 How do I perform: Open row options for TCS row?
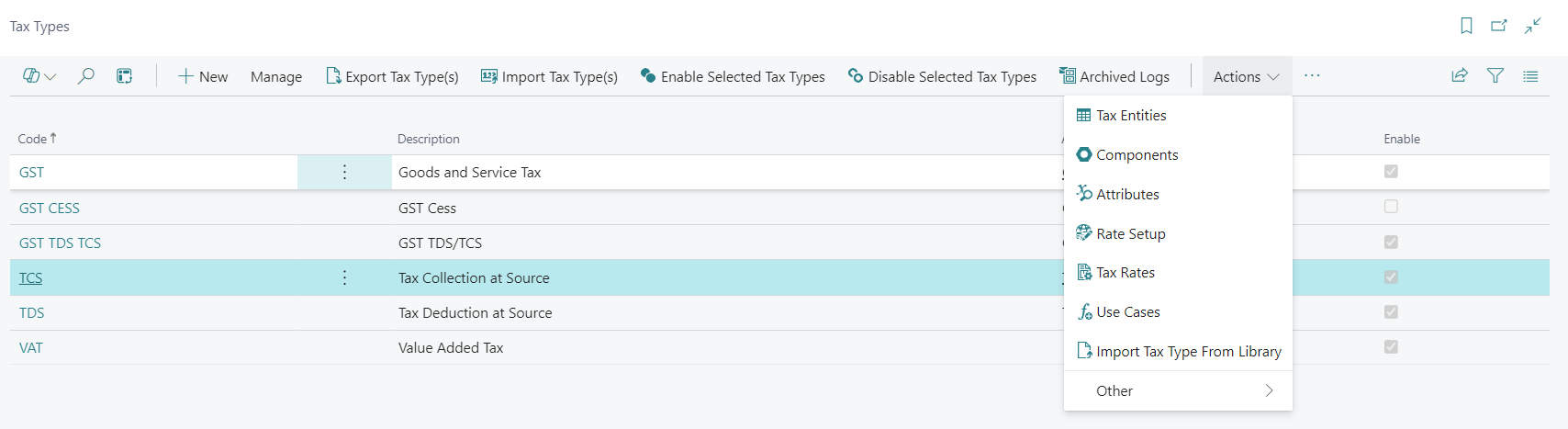344,277
